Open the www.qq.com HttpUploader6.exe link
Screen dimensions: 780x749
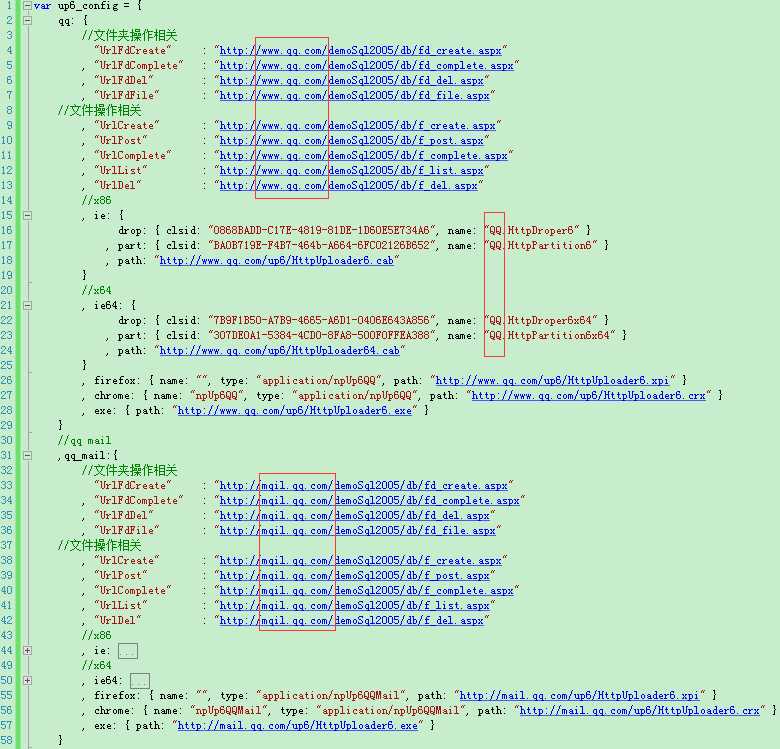pos(294,410)
